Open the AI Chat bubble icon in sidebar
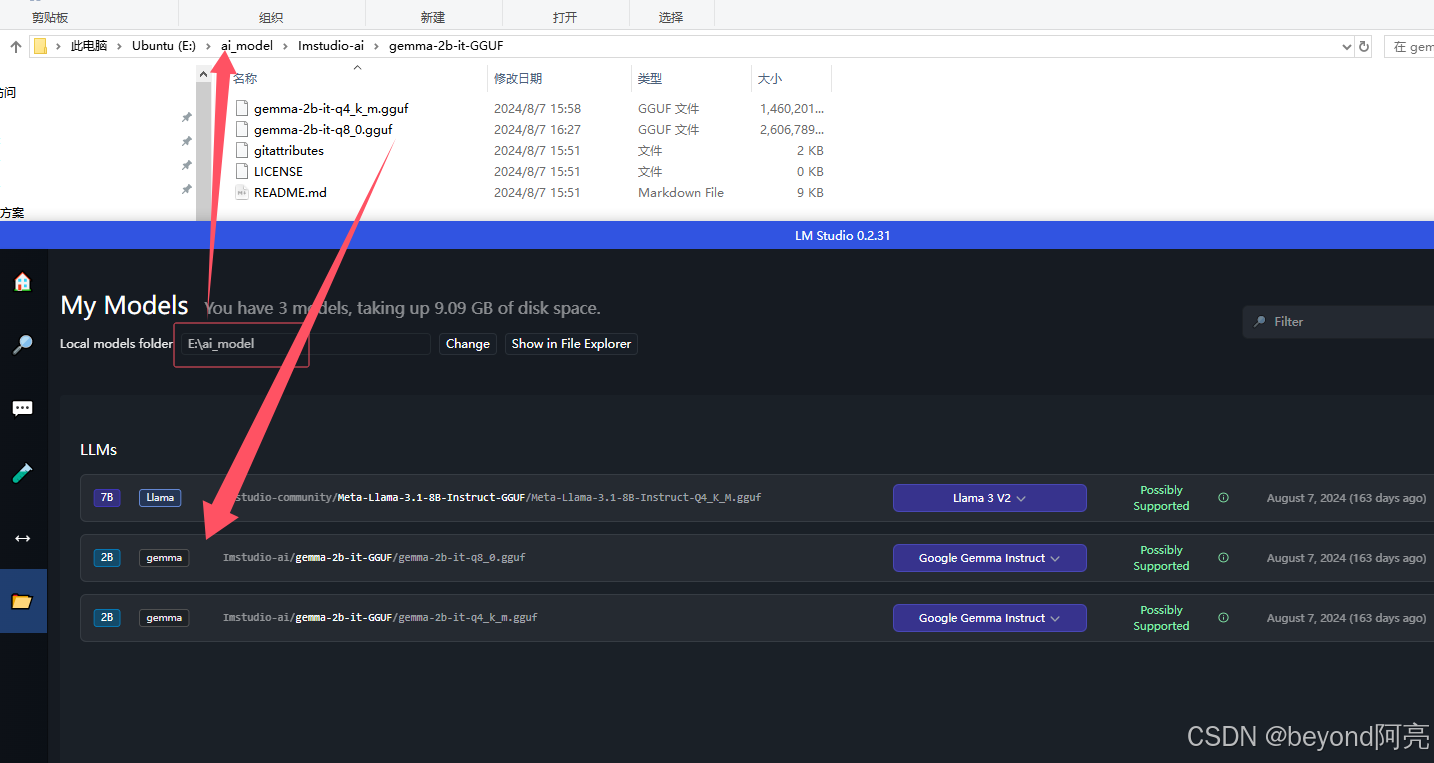The height and width of the screenshot is (763, 1434). tap(22, 409)
